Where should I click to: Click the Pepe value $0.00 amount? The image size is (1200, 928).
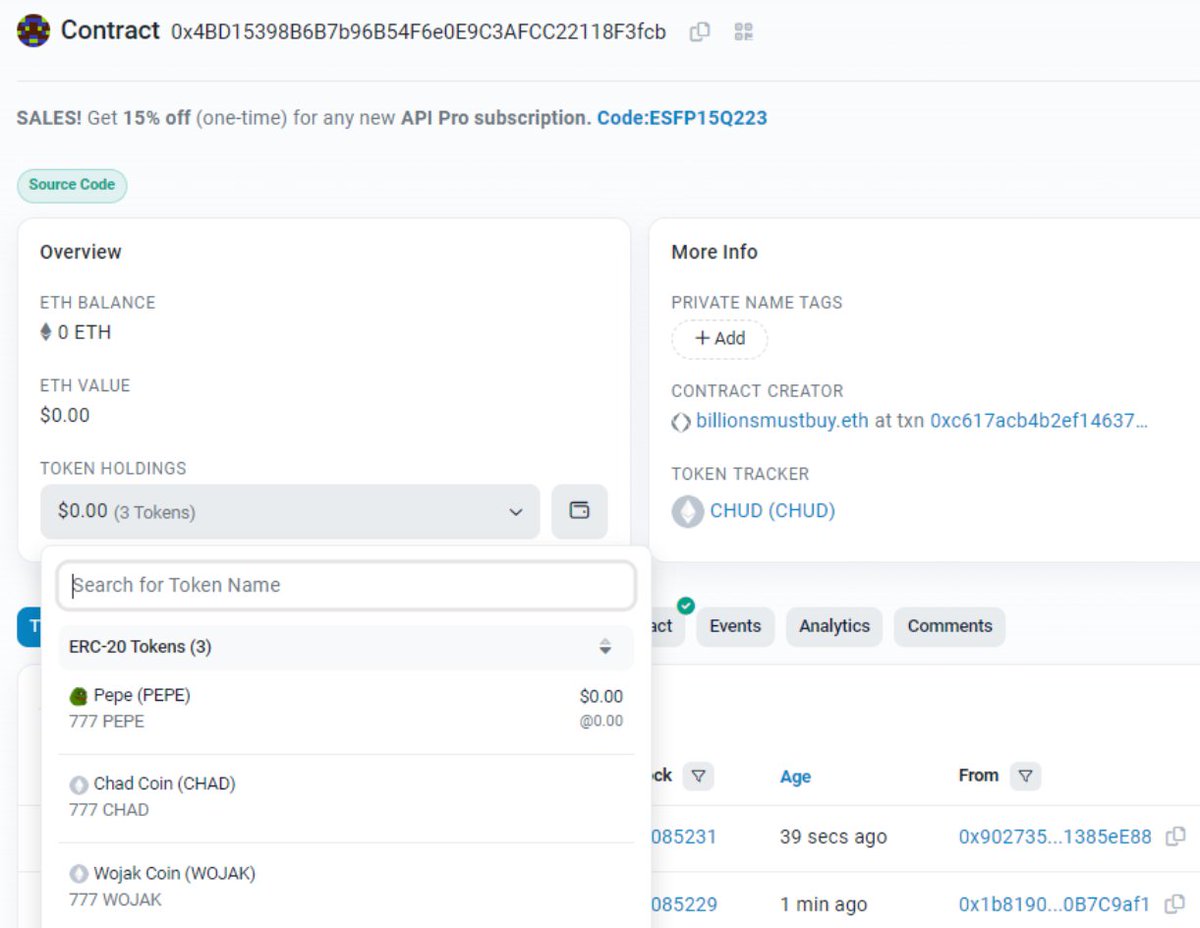601,697
